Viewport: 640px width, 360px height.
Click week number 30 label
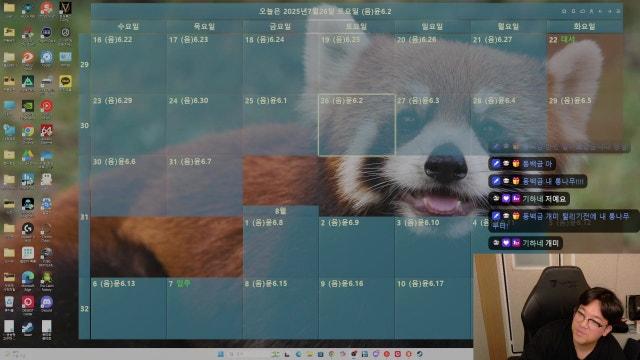tap(84, 125)
